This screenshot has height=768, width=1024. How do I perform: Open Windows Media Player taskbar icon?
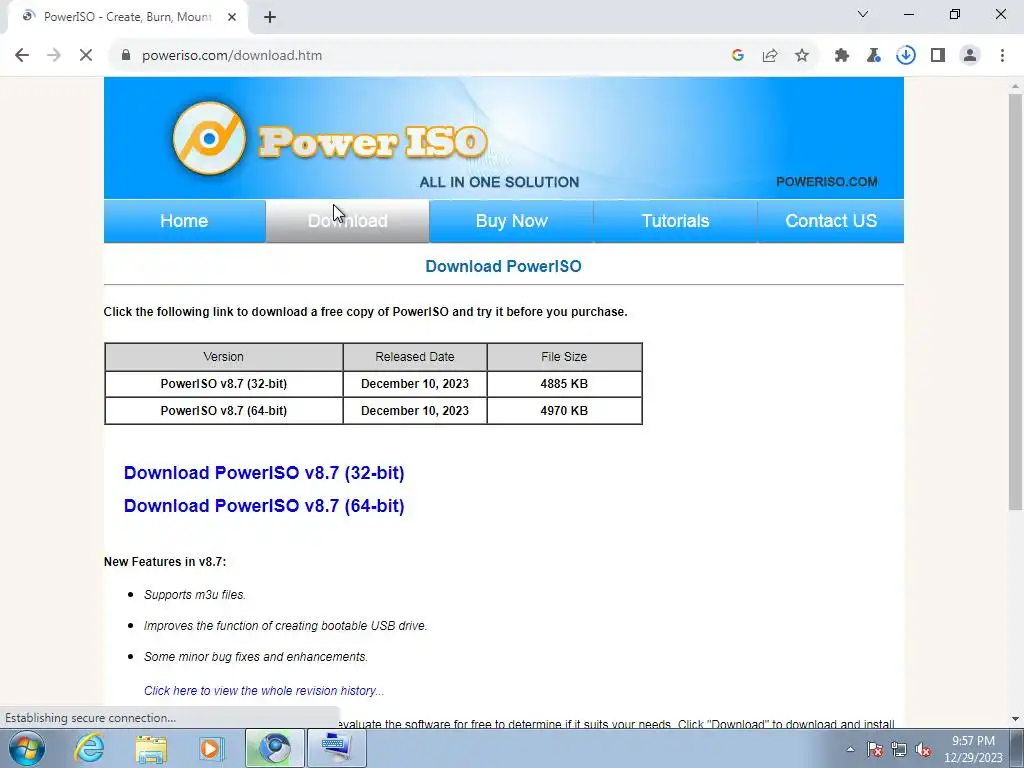[x=212, y=748]
